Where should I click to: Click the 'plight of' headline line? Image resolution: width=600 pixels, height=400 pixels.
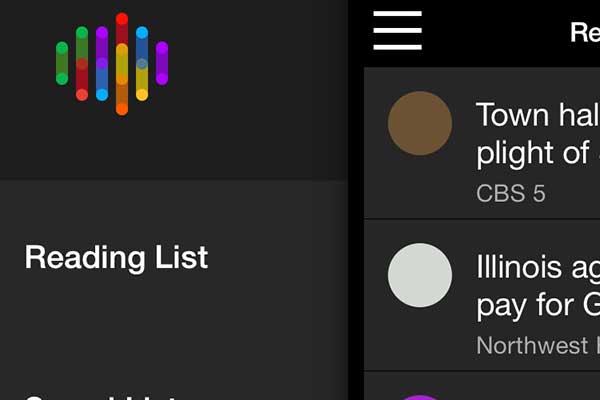coord(533,153)
